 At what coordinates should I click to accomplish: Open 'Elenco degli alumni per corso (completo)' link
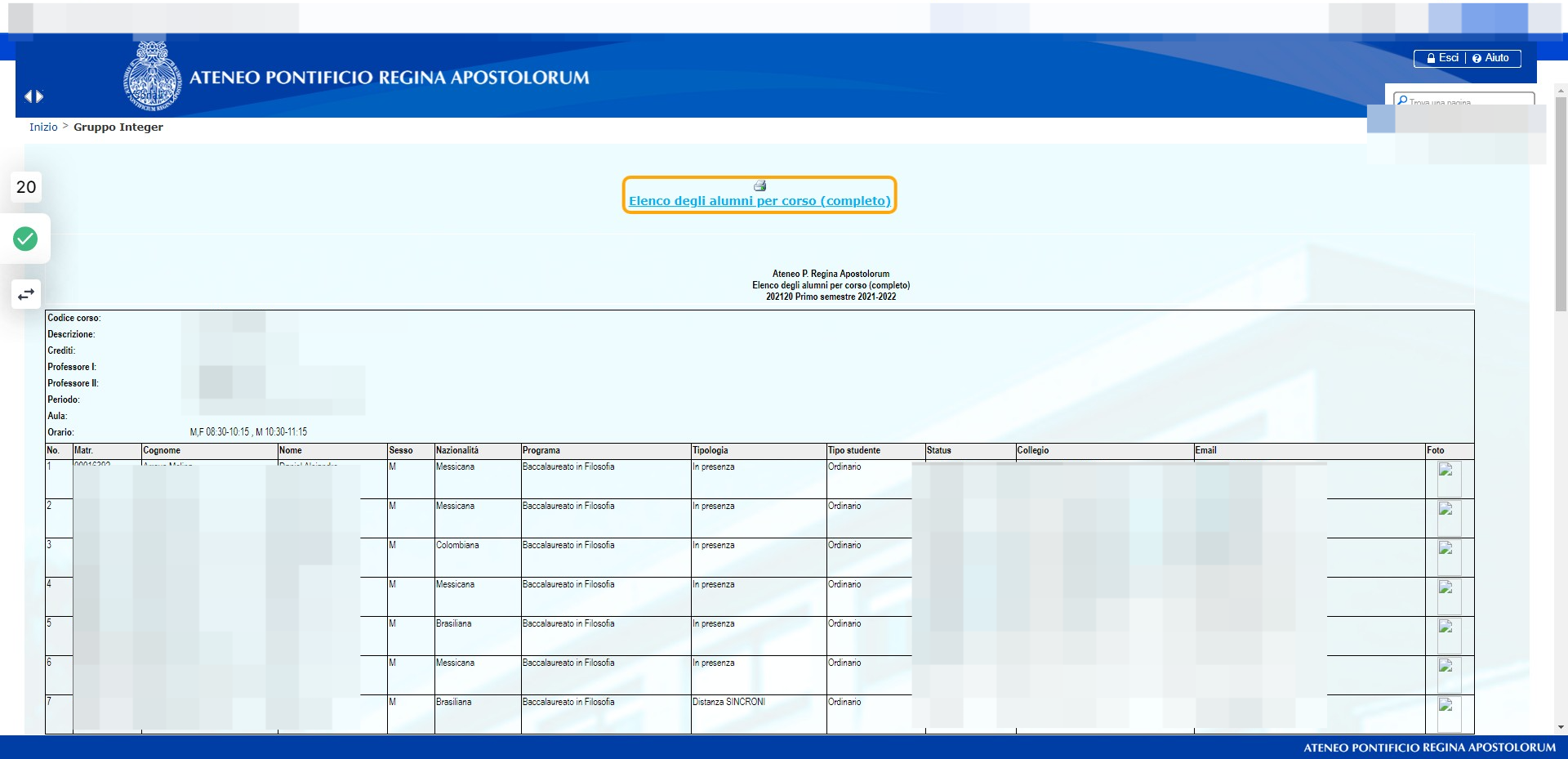(x=759, y=201)
